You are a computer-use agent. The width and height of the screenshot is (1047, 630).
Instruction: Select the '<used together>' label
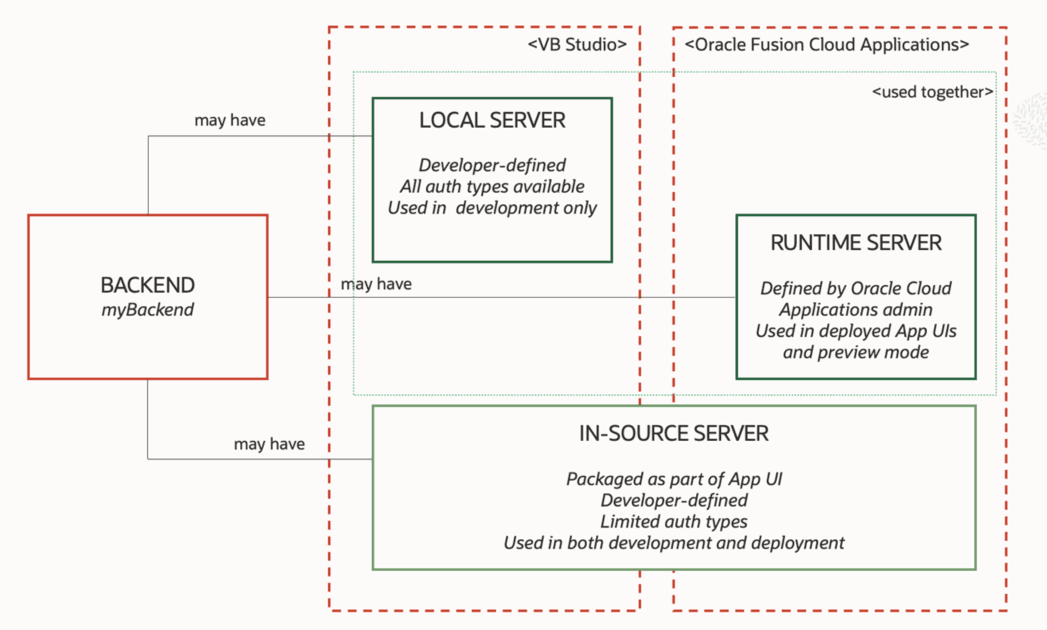[933, 92]
